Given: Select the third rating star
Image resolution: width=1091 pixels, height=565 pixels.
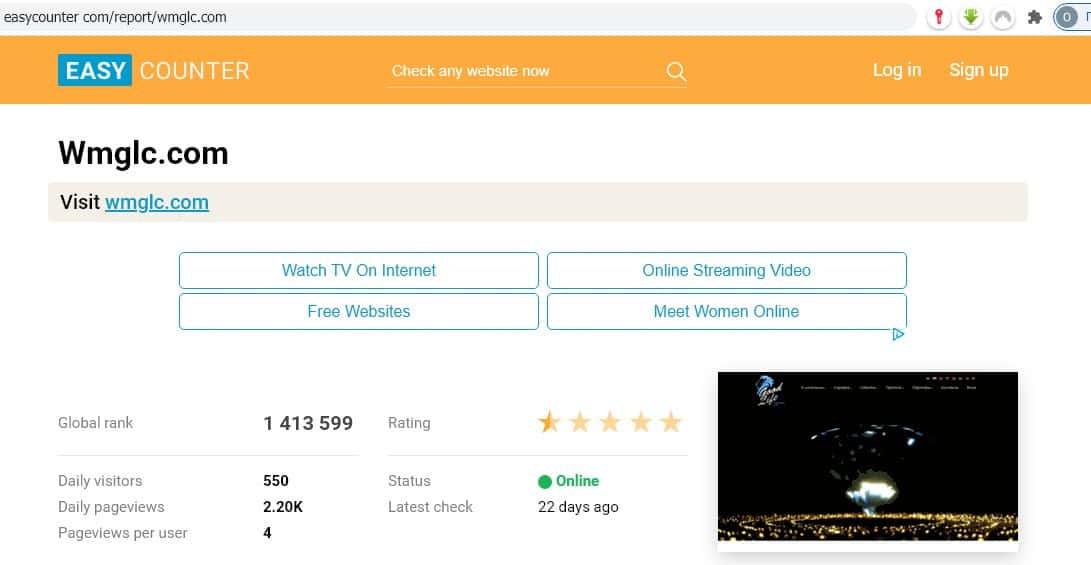Looking at the screenshot, I should pyautogui.click(x=610, y=422).
